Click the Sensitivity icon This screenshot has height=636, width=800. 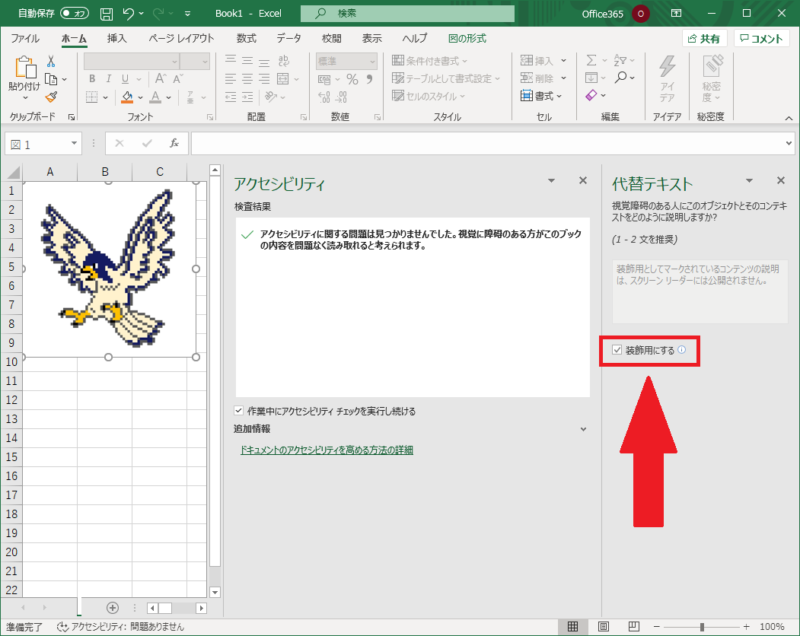(x=713, y=66)
